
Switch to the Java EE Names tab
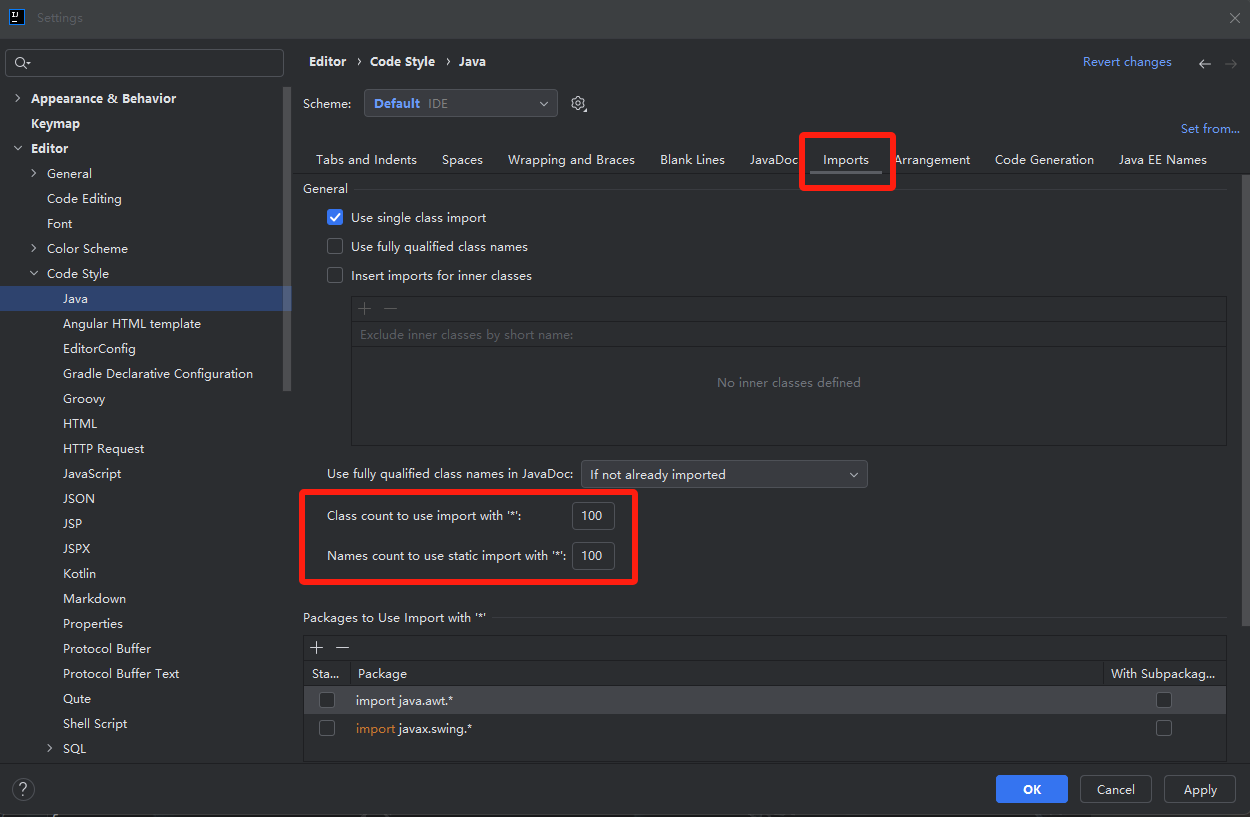pyautogui.click(x=1162, y=160)
